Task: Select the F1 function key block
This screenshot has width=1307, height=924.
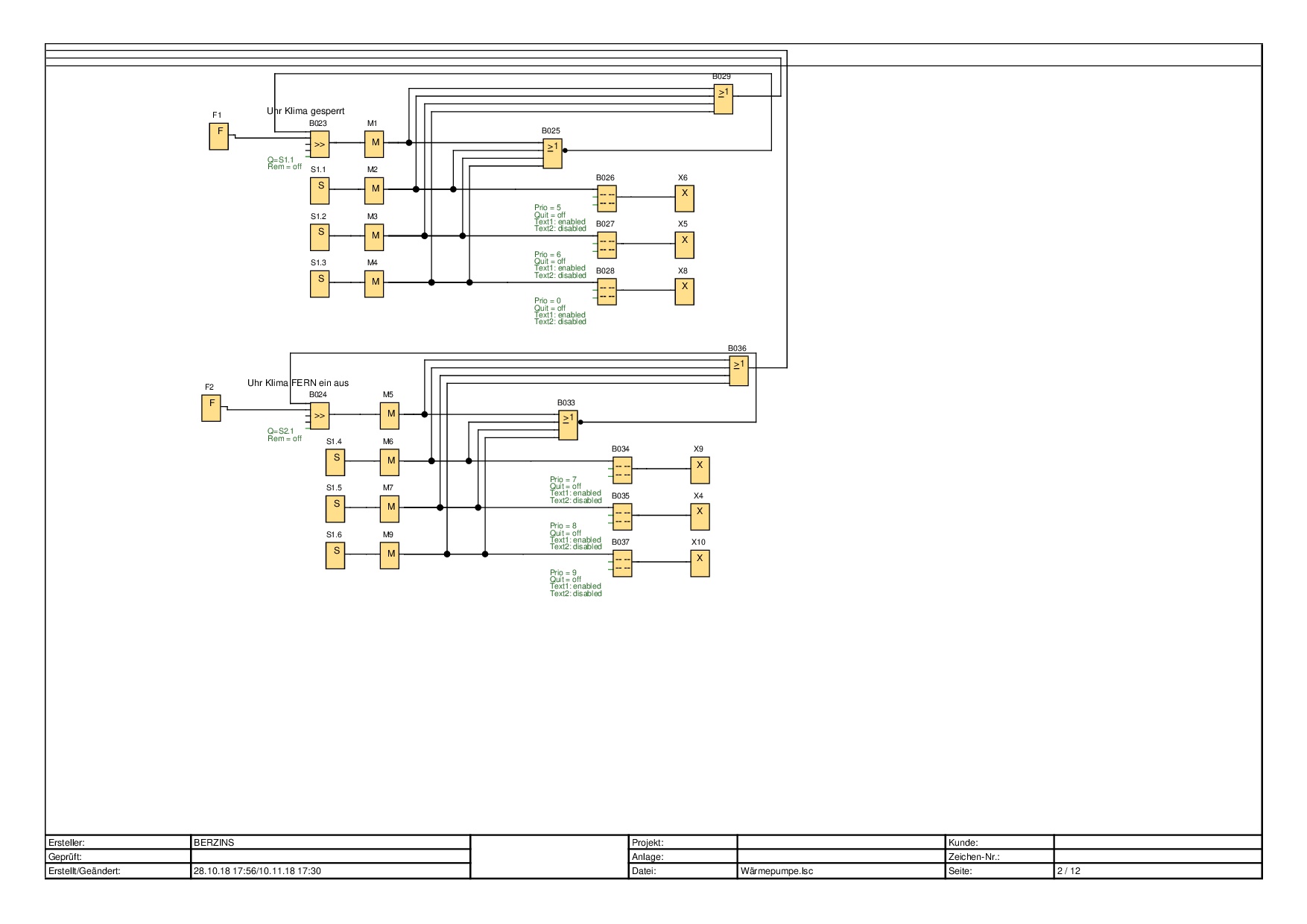Action: tap(219, 136)
